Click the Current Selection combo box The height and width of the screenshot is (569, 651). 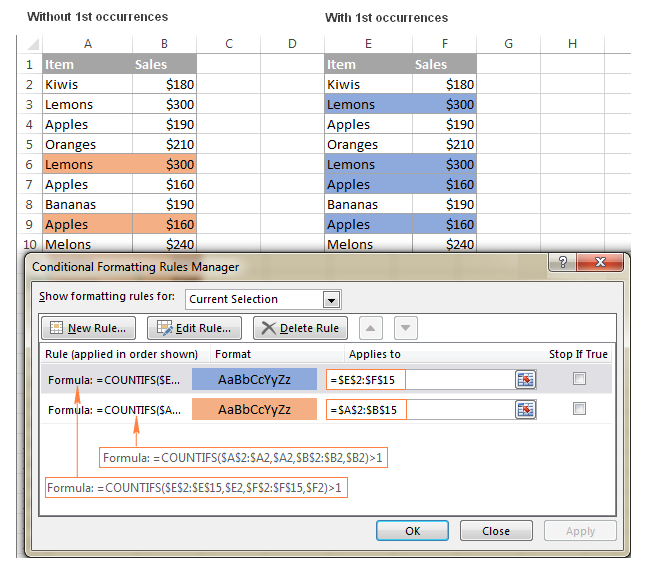tap(263, 299)
